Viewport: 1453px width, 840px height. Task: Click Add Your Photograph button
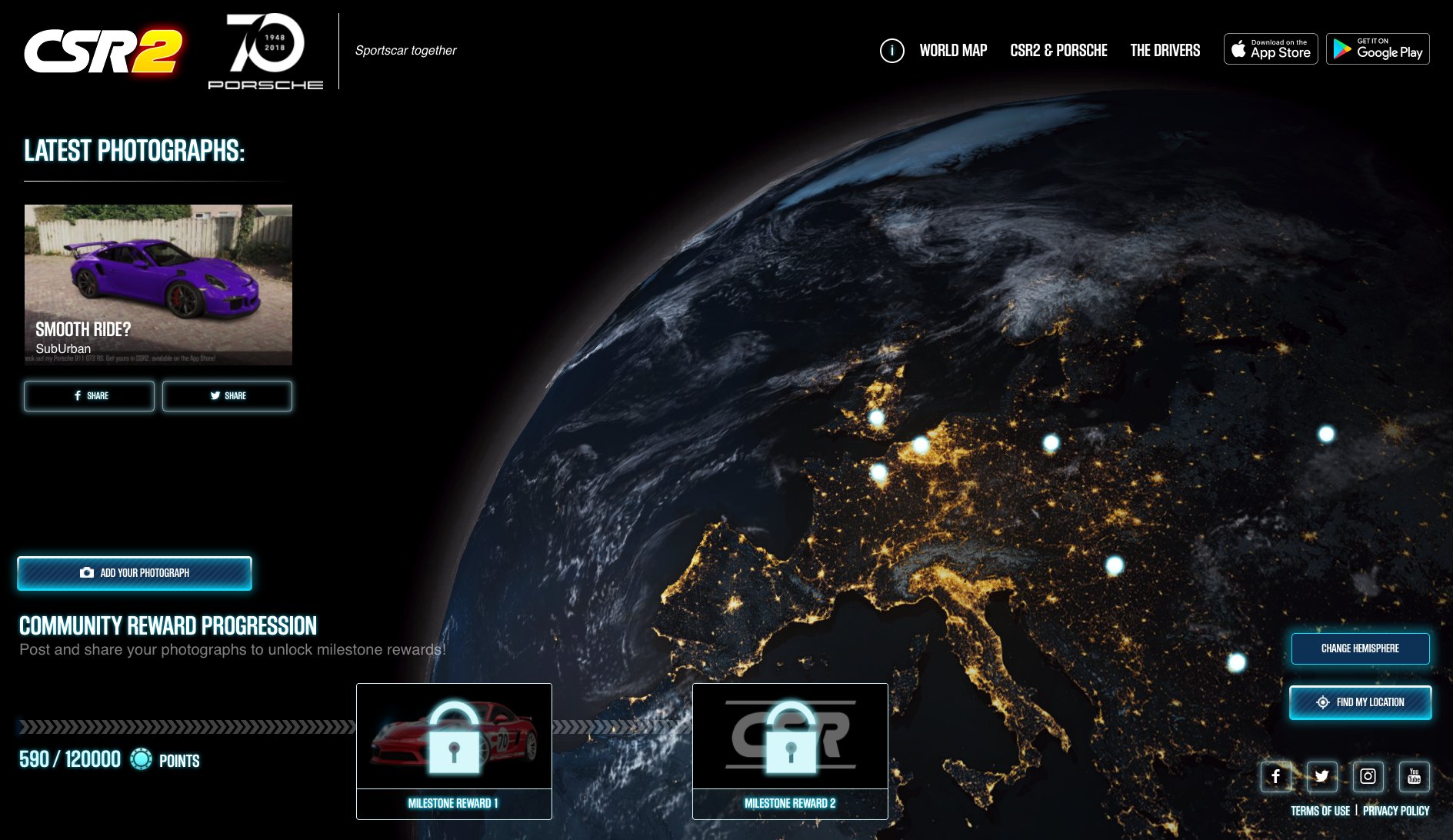click(x=135, y=573)
